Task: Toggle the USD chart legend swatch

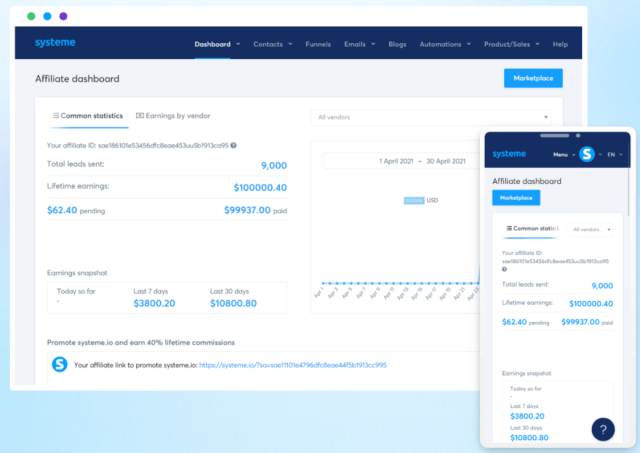Action: [414, 200]
